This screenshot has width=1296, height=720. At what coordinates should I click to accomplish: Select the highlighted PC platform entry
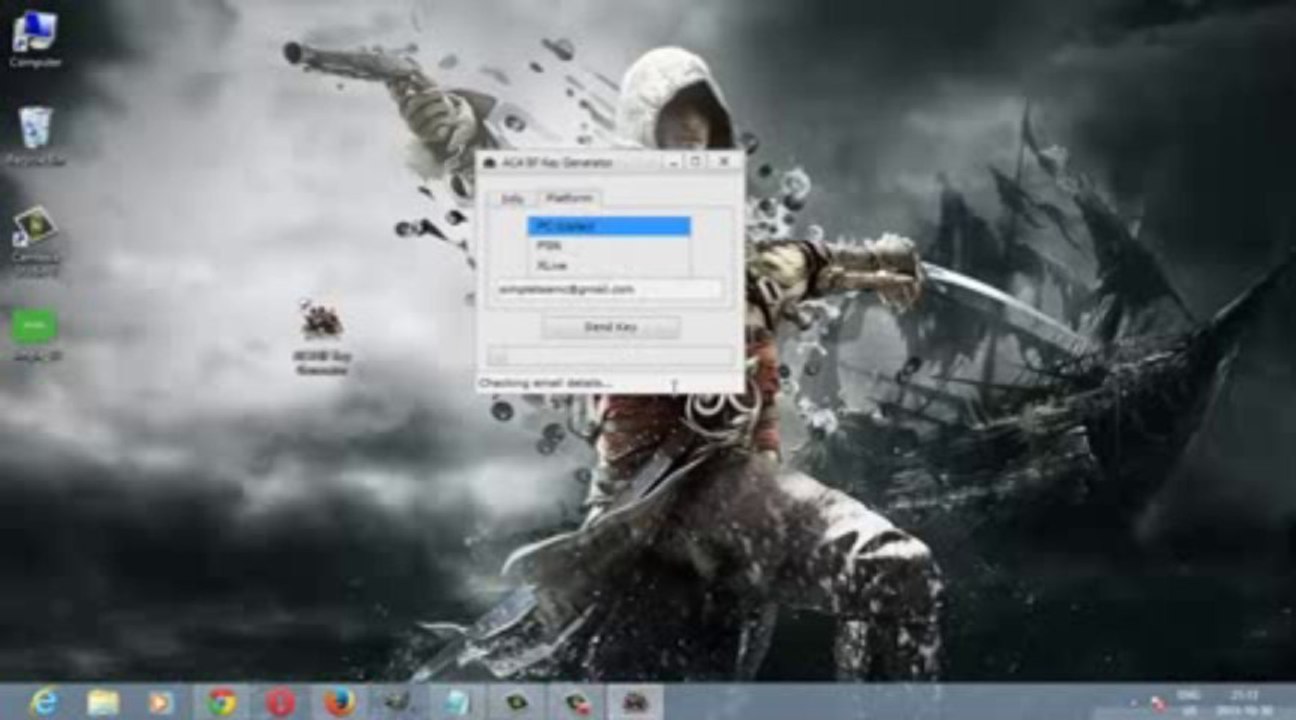click(x=608, y=226)
